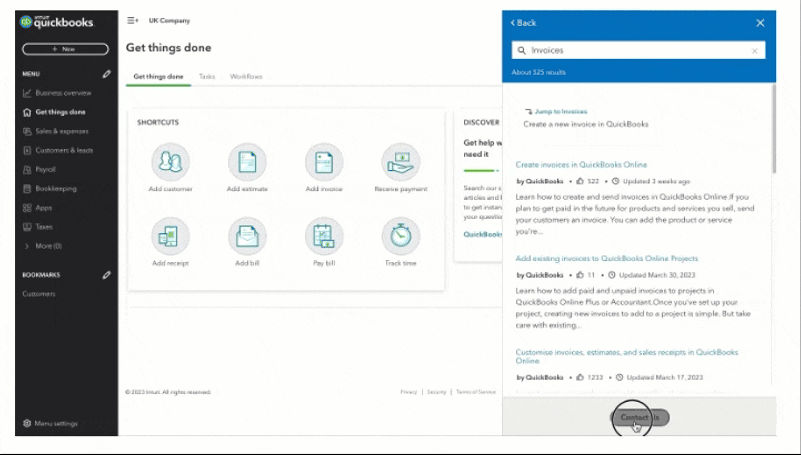Click the Add estimate shortcut icon

[x=247, y=162]
